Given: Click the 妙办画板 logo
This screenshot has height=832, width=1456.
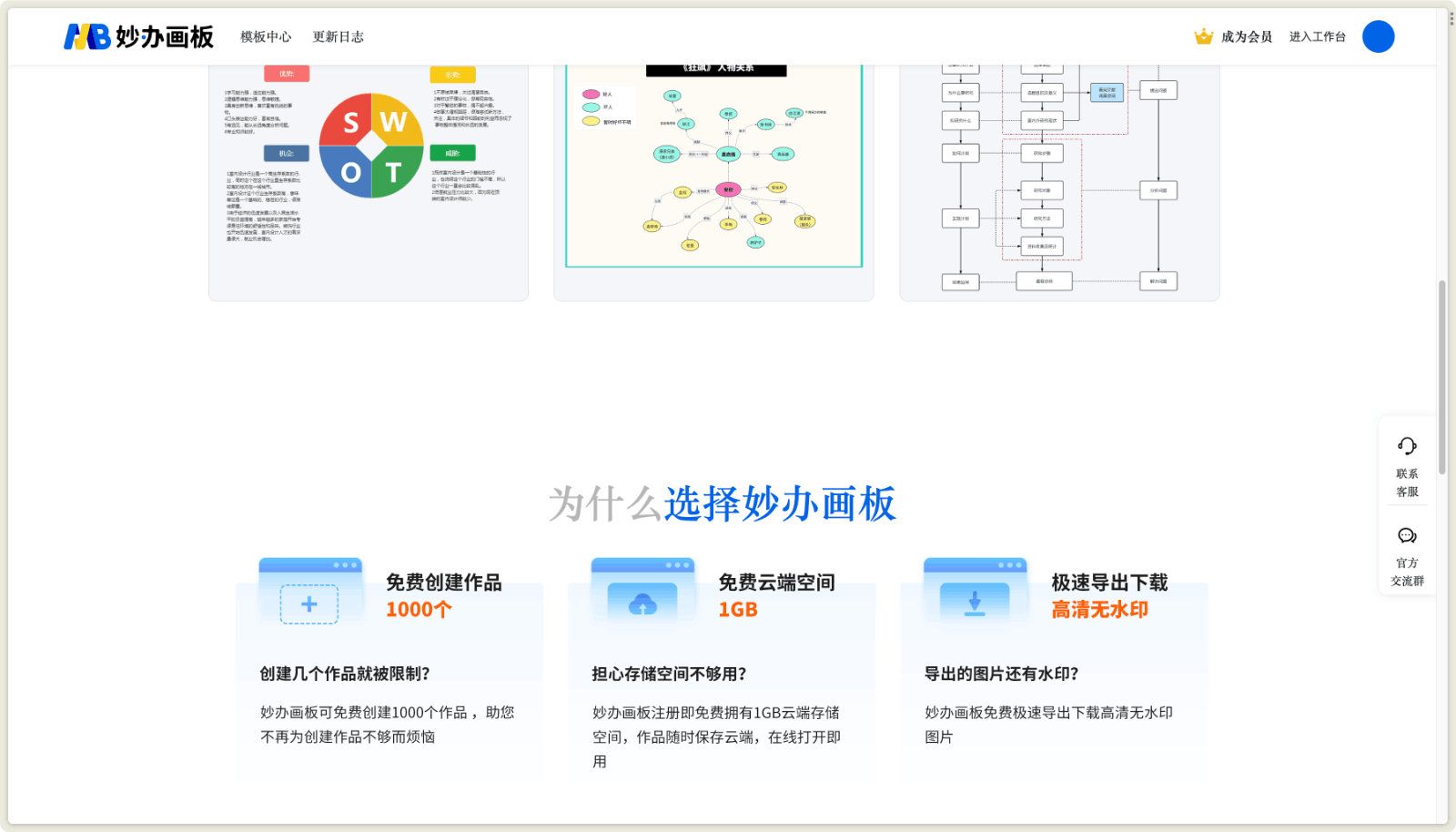Looking at the screenshot, I should [138, 36].
